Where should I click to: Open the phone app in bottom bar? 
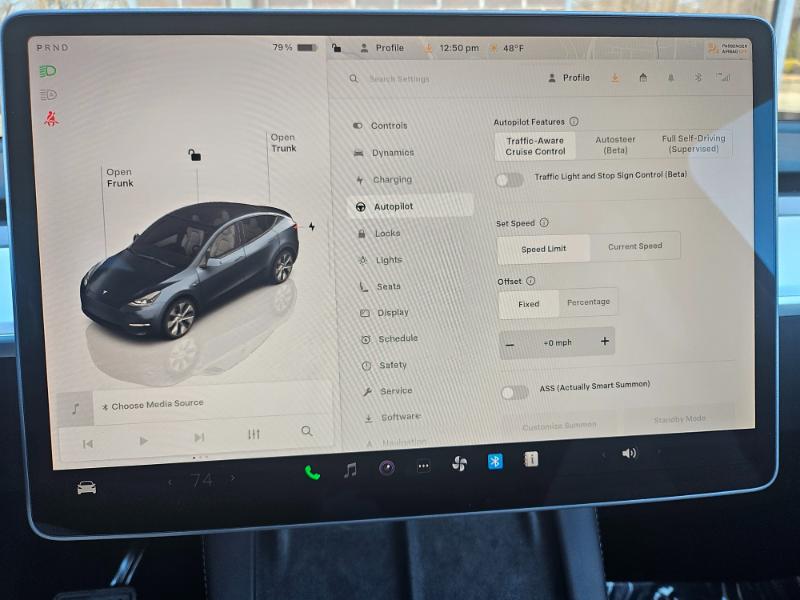[312, 472]
